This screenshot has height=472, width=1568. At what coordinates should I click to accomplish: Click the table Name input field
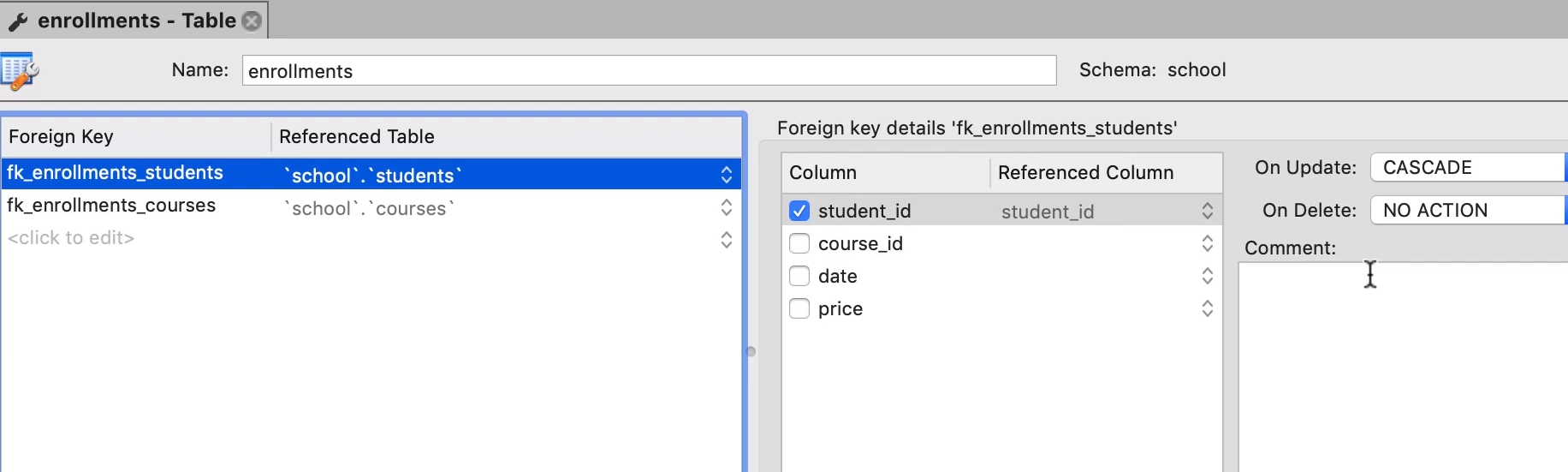[x=649, y=71]
